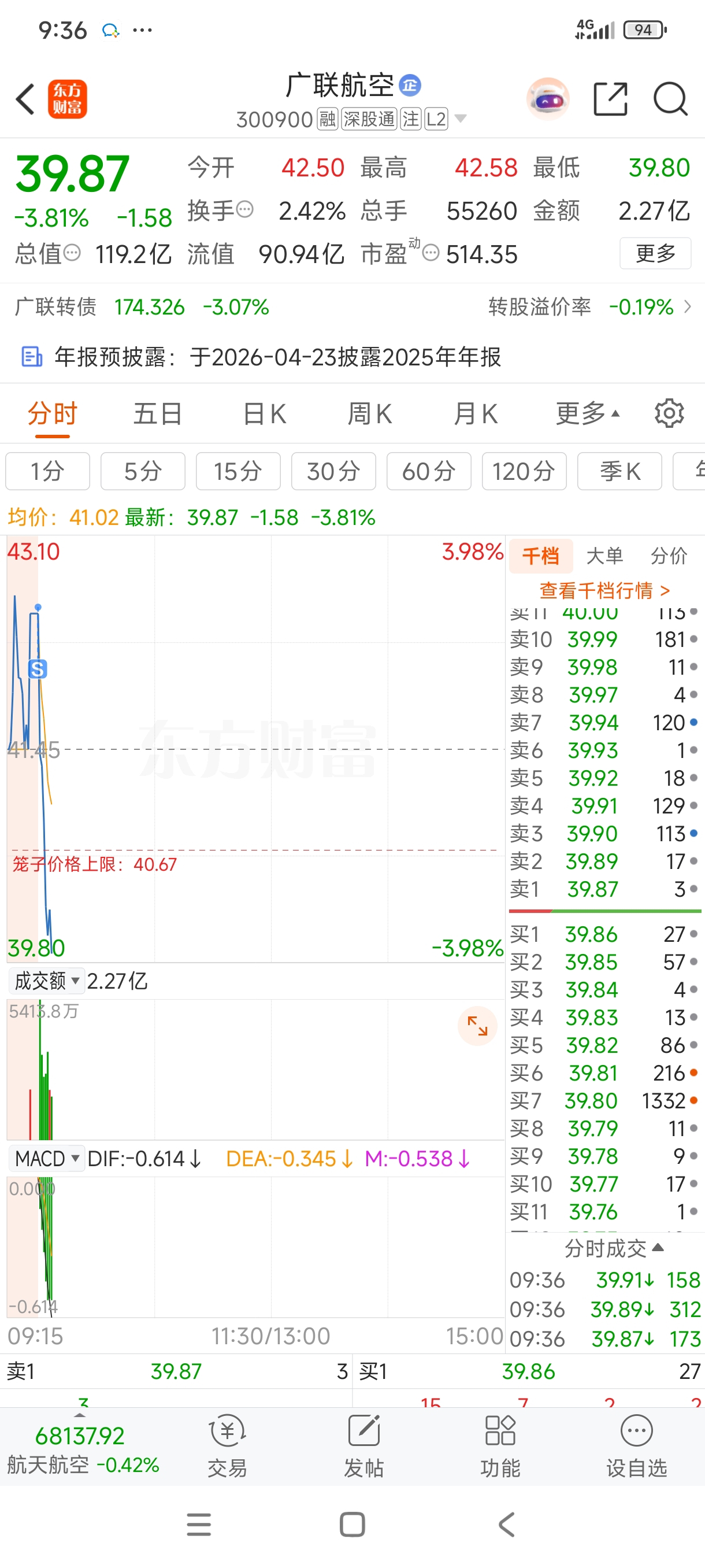The image size is (705, 1568).
Task: Switch to 周K chart tab
Action: coord(369,414)
